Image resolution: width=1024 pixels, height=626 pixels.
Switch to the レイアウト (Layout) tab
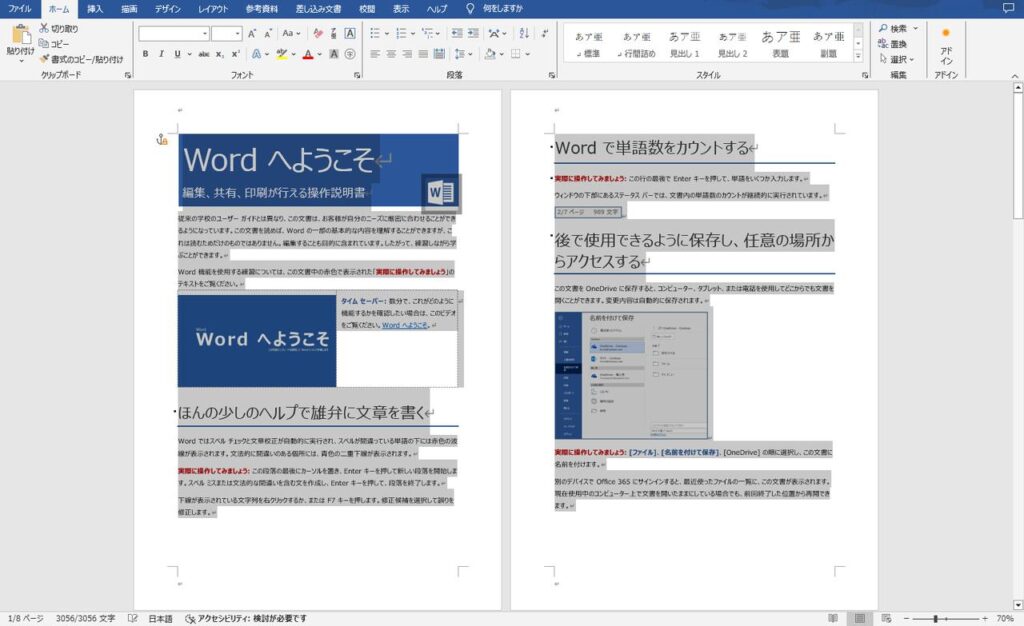213,8
